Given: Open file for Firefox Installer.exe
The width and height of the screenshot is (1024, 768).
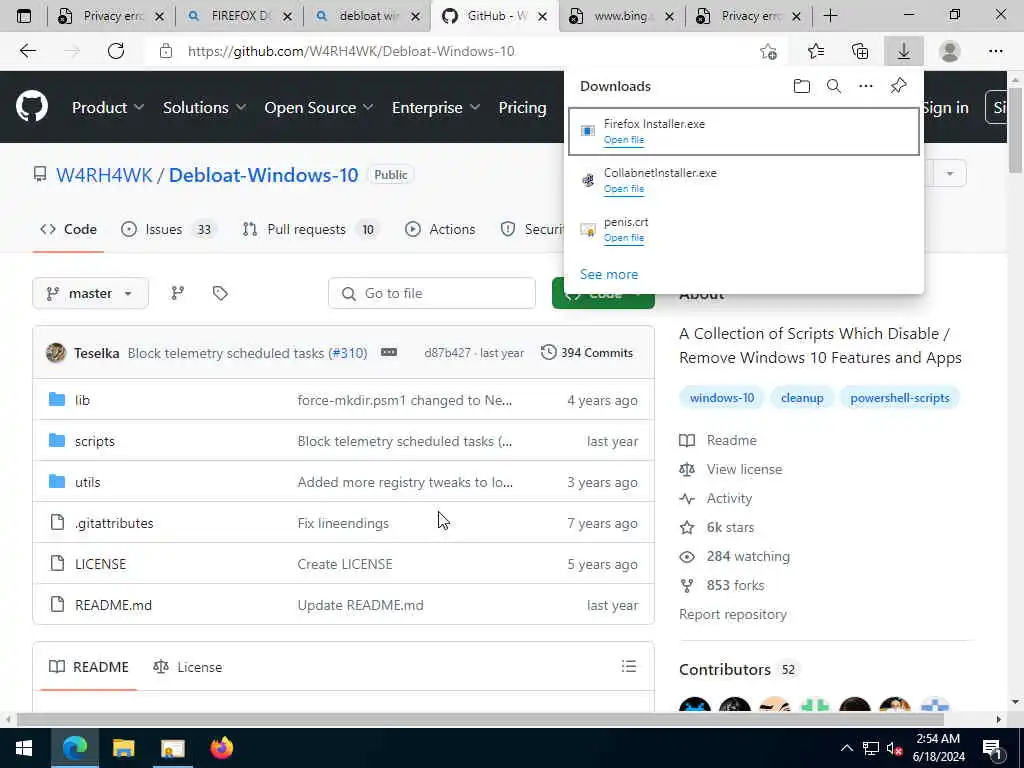Looking at the screenshot, I should coord(624,140).
